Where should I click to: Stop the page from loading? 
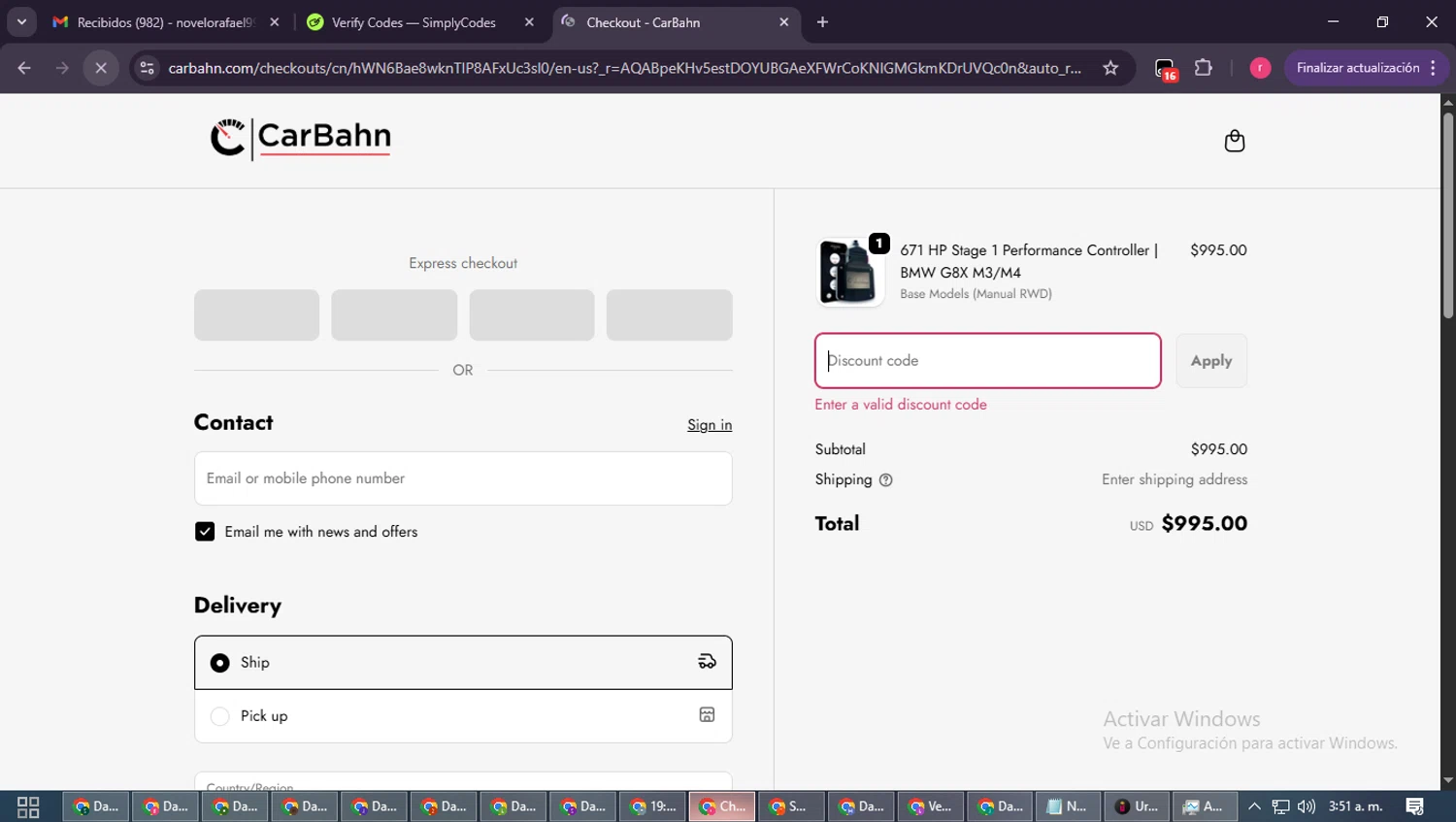[x=101, y=68]
